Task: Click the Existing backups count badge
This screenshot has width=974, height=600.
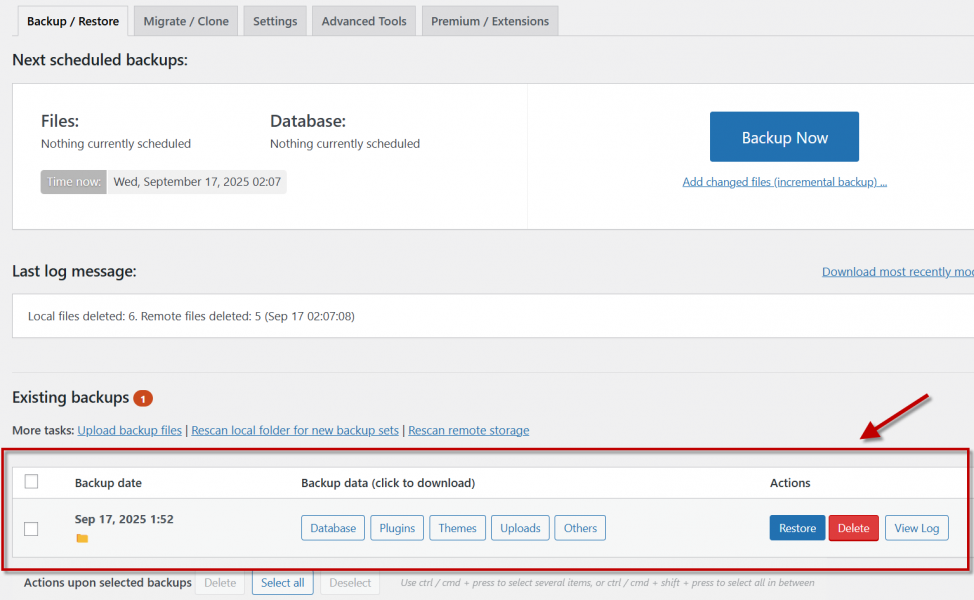Action: 142,398
